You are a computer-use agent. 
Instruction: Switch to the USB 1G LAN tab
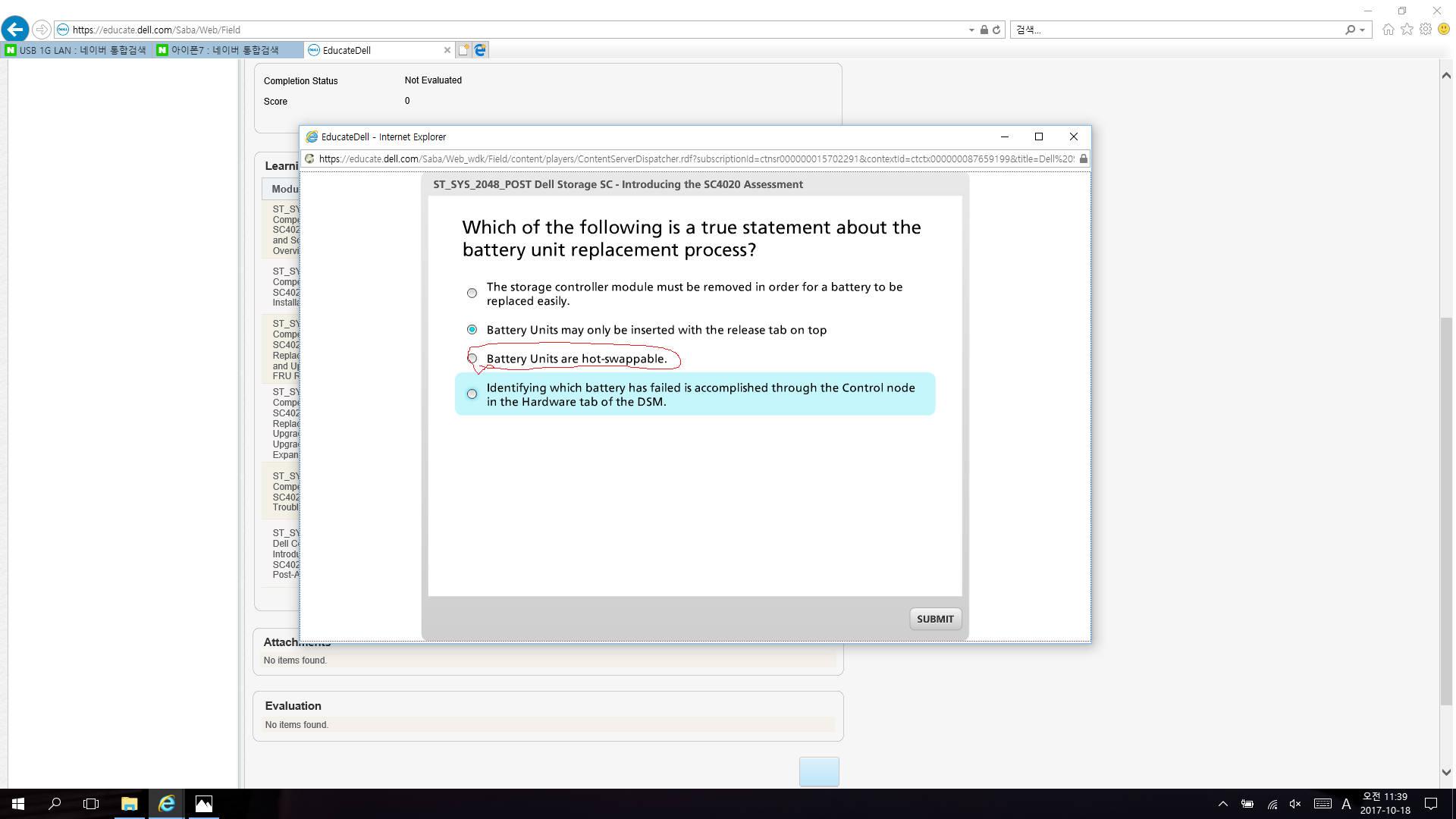point(76,50)
